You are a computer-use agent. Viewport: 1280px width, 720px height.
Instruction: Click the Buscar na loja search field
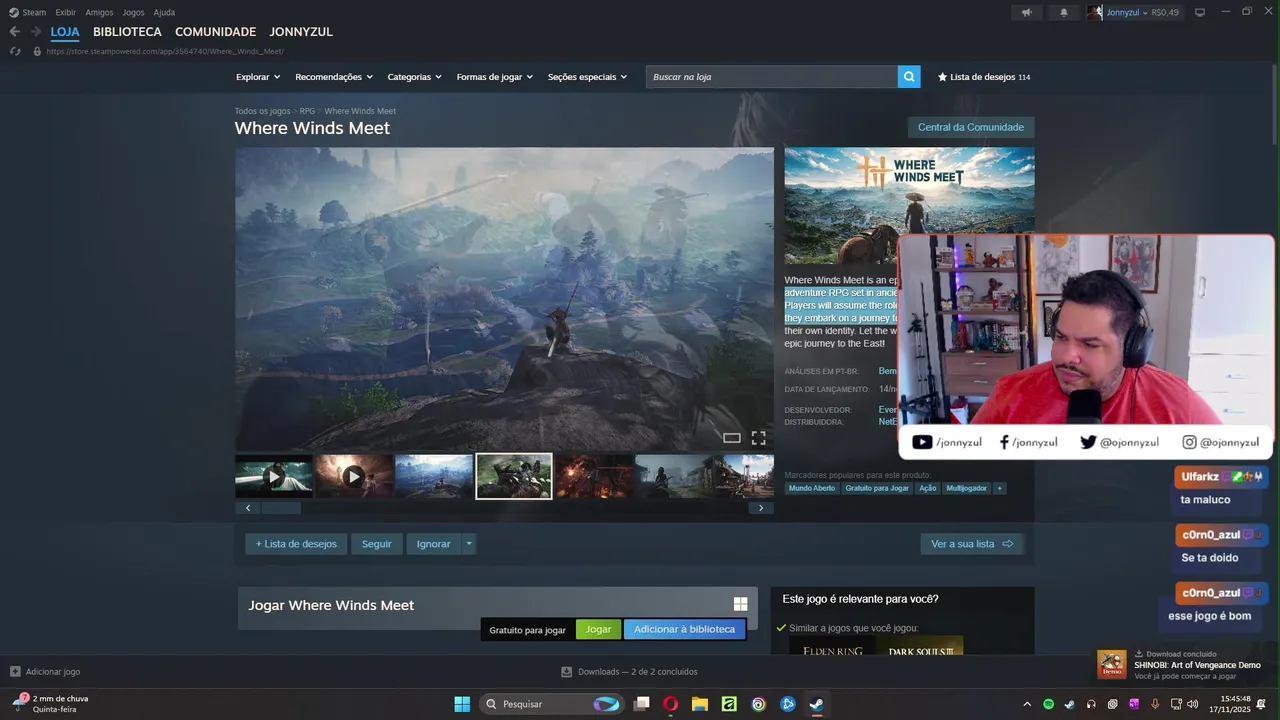pyautogui.click(x=771, y=77)
